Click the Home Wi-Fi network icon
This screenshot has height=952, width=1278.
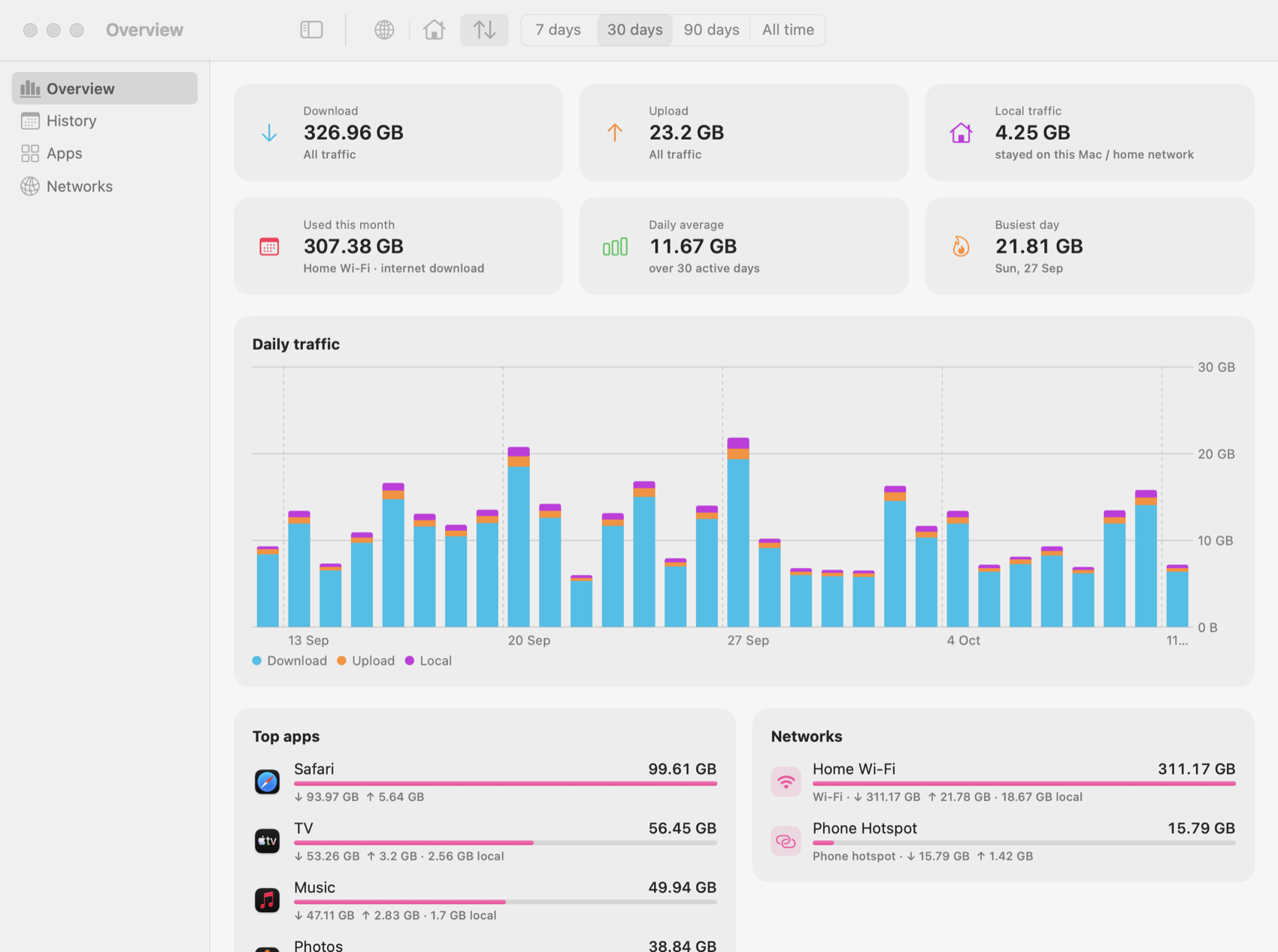click(x=786, y=781)
